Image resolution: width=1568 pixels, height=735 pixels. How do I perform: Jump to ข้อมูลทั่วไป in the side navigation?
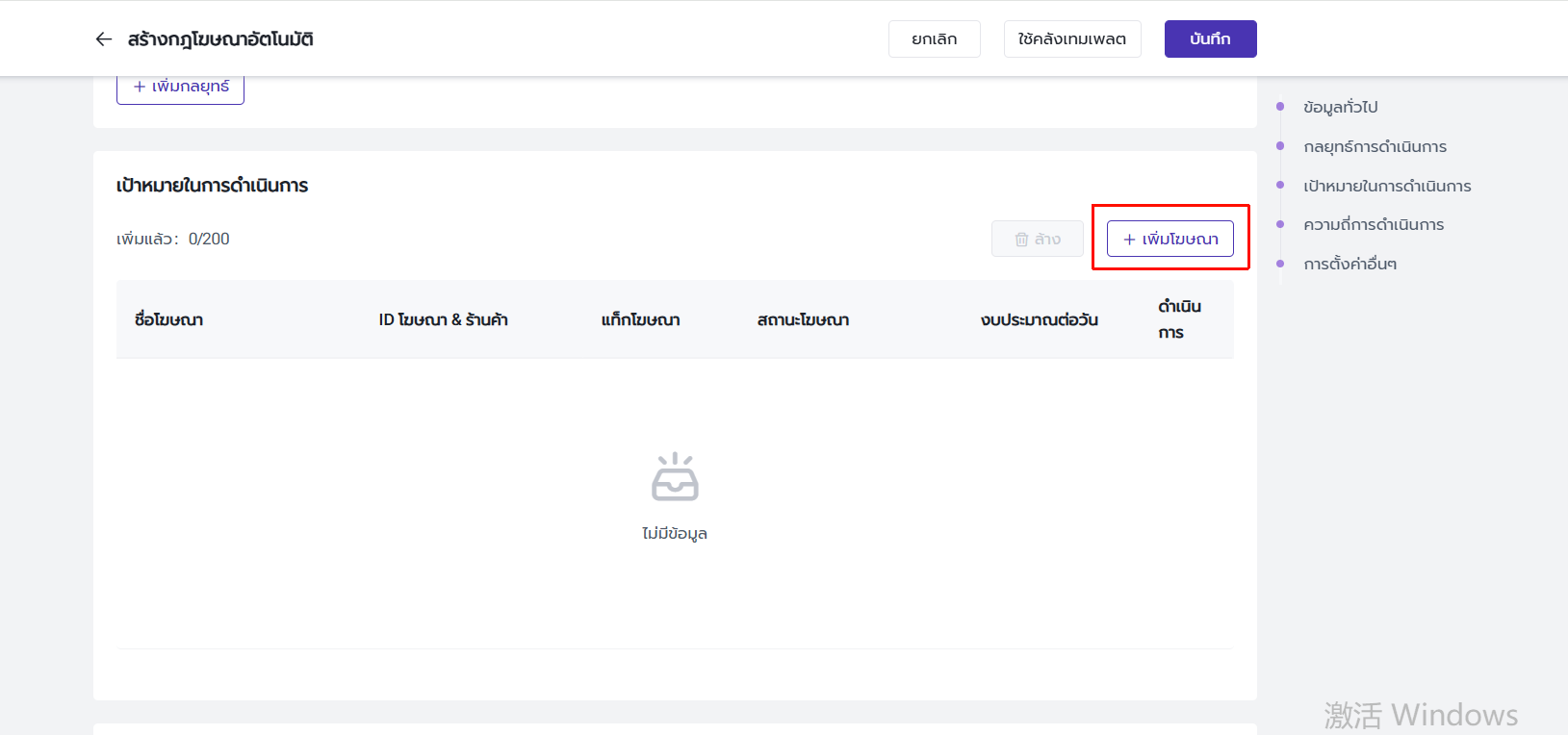(1340, 107)
